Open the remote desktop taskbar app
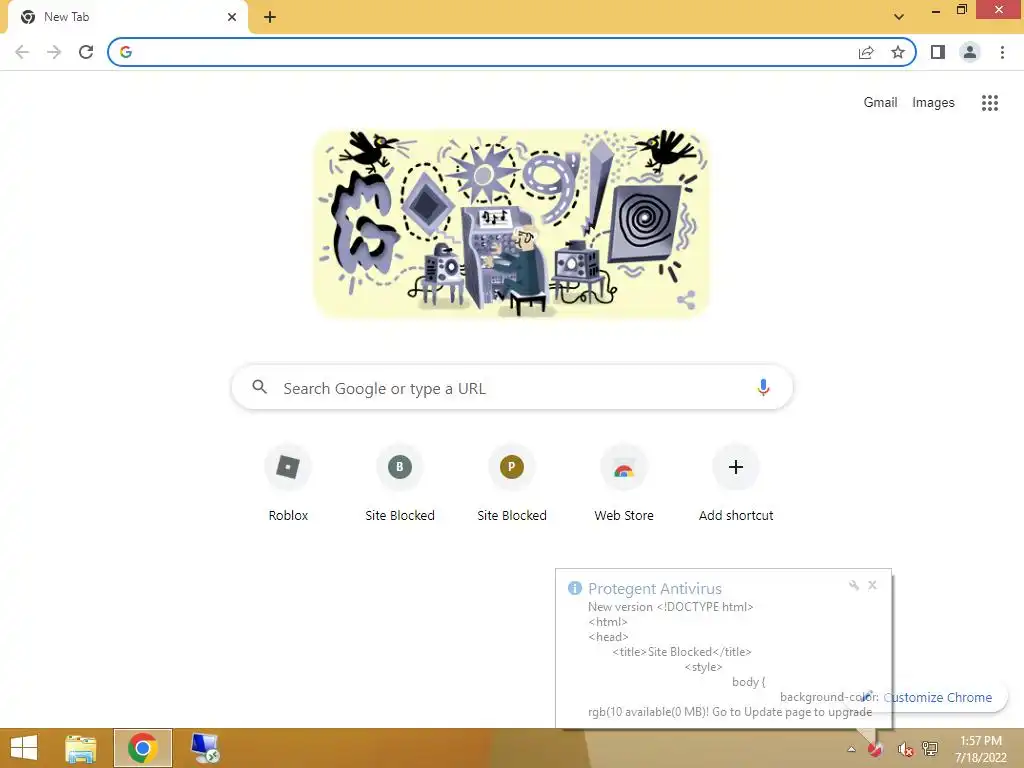This screenshot has width=1024, height=768. [x=205, y=748]
